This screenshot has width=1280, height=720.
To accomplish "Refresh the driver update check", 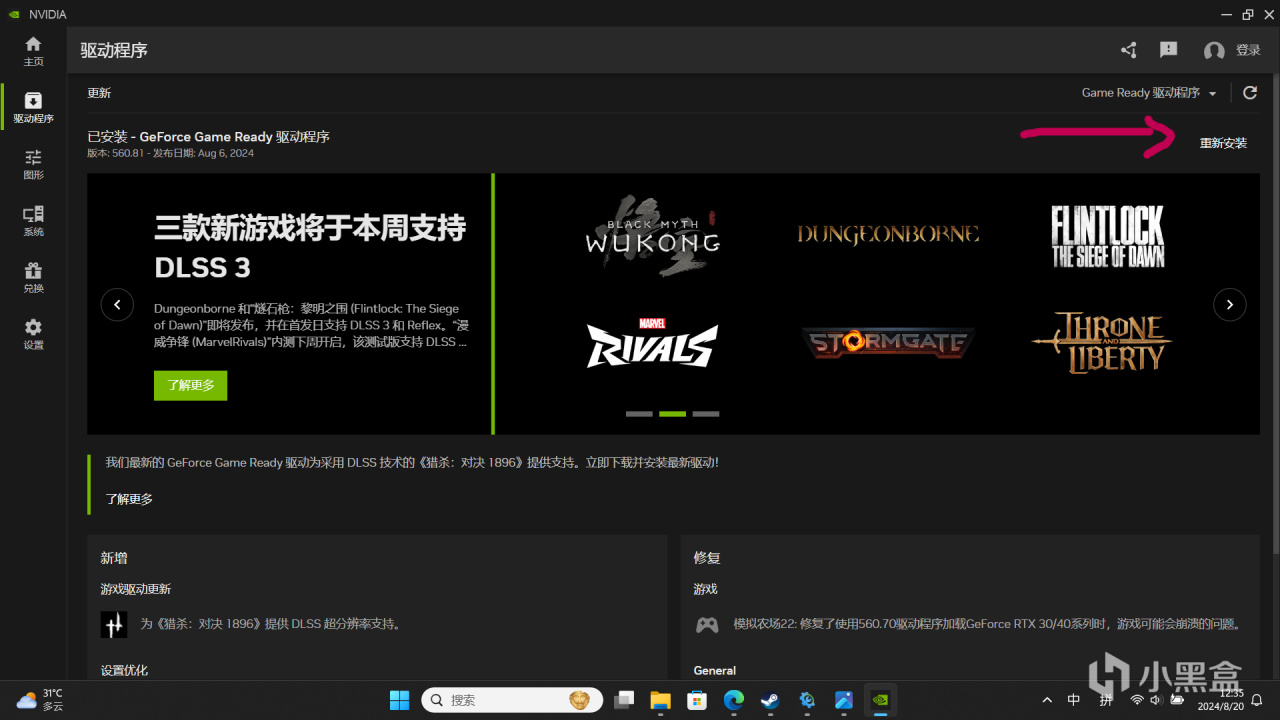I will (1250, 93).
